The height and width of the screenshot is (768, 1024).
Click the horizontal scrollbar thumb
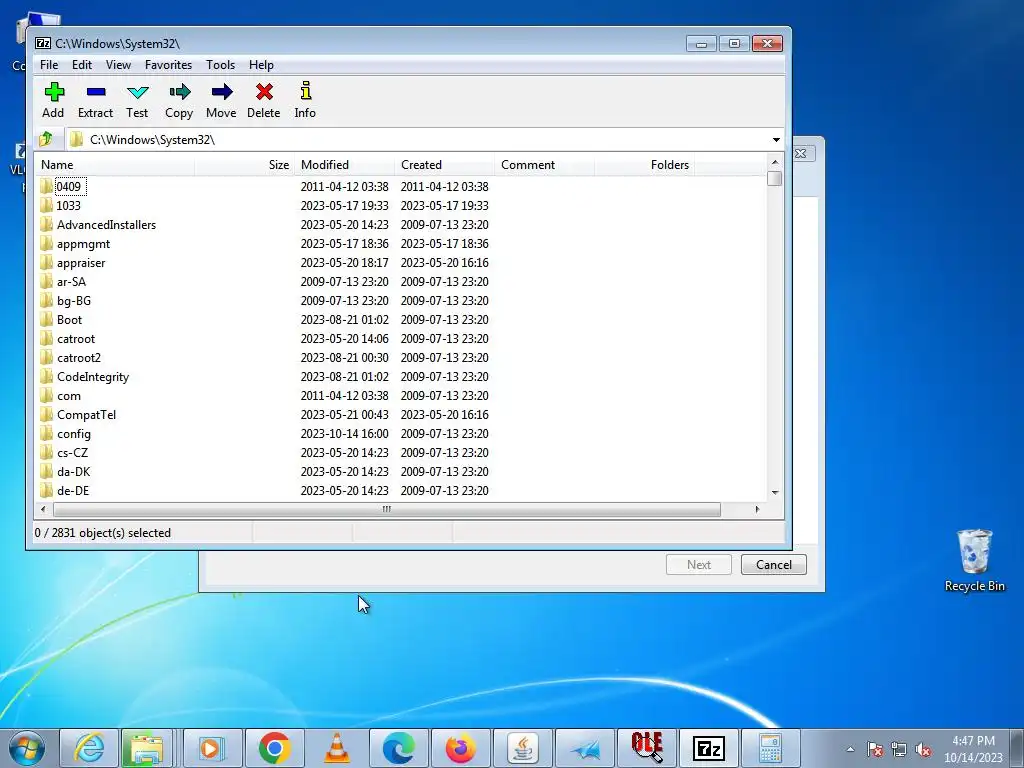387,509
